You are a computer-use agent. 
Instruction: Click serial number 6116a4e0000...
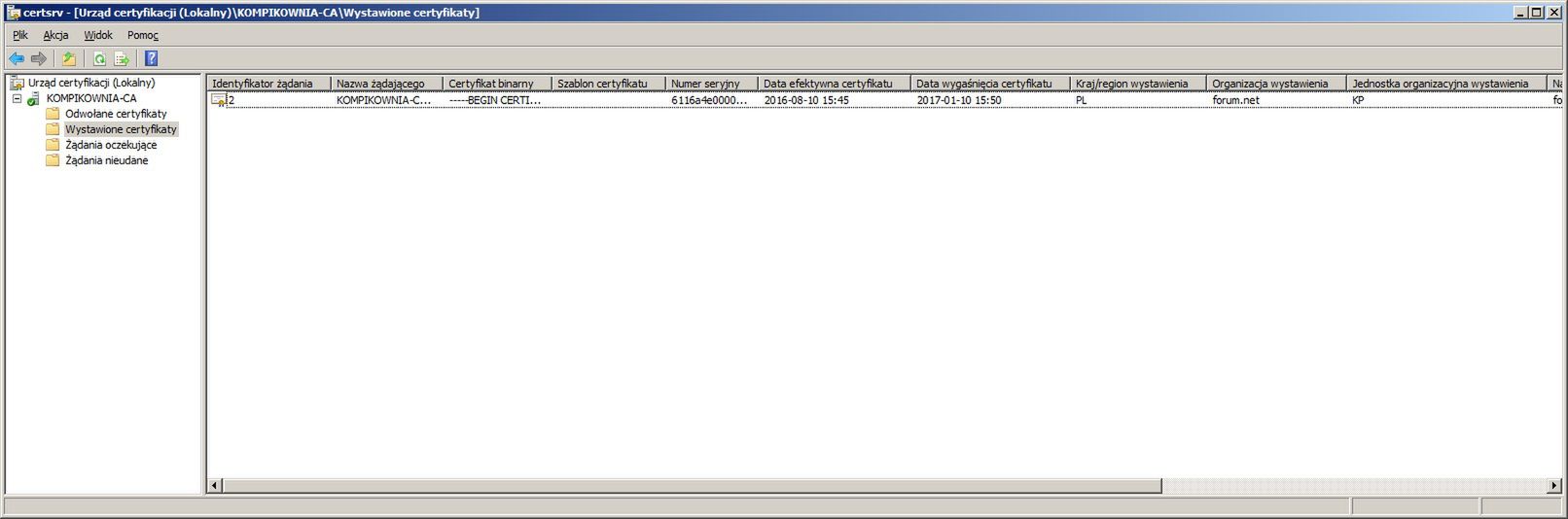710,100
